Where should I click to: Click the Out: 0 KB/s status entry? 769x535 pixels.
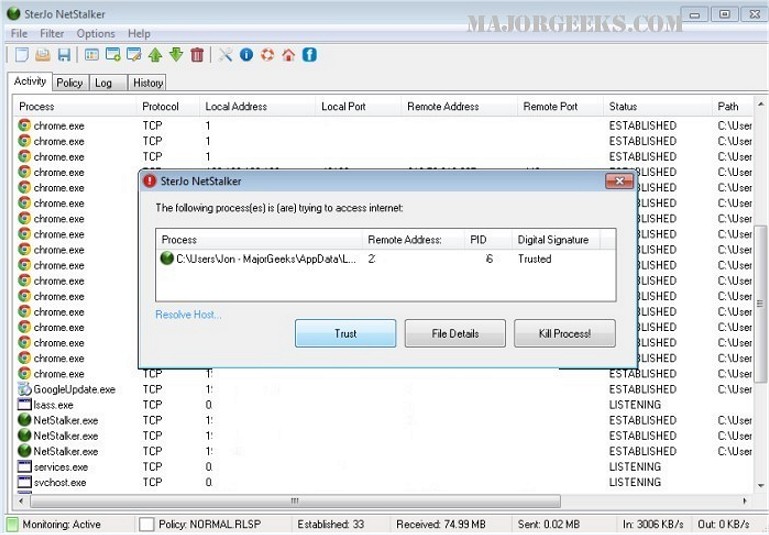pos(723,524)
